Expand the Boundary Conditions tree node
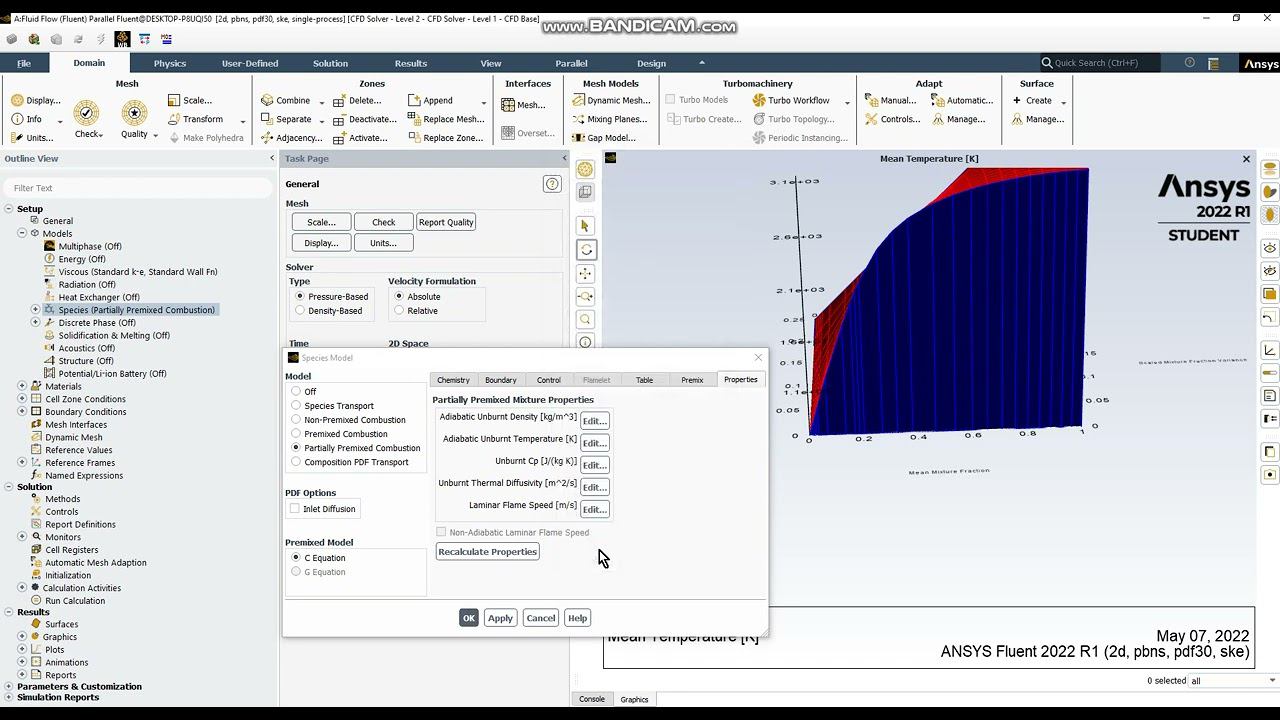The width and height of the screenshot is (1280, 720). pos(22,411)
